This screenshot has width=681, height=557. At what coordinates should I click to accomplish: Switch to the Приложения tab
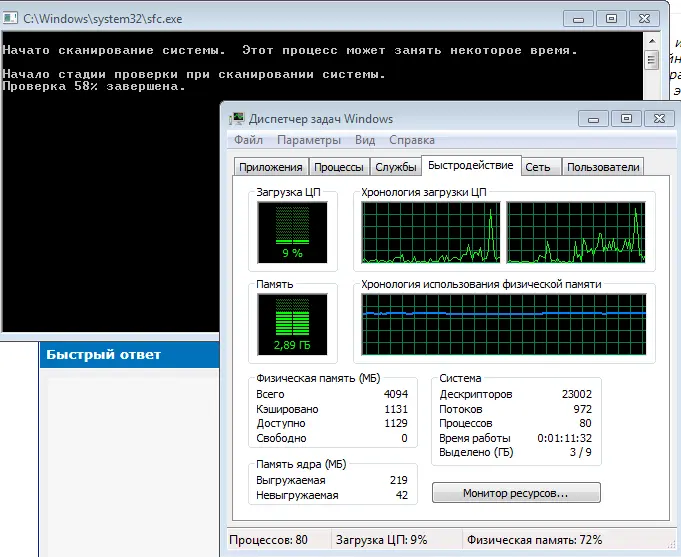coord(270,167)
